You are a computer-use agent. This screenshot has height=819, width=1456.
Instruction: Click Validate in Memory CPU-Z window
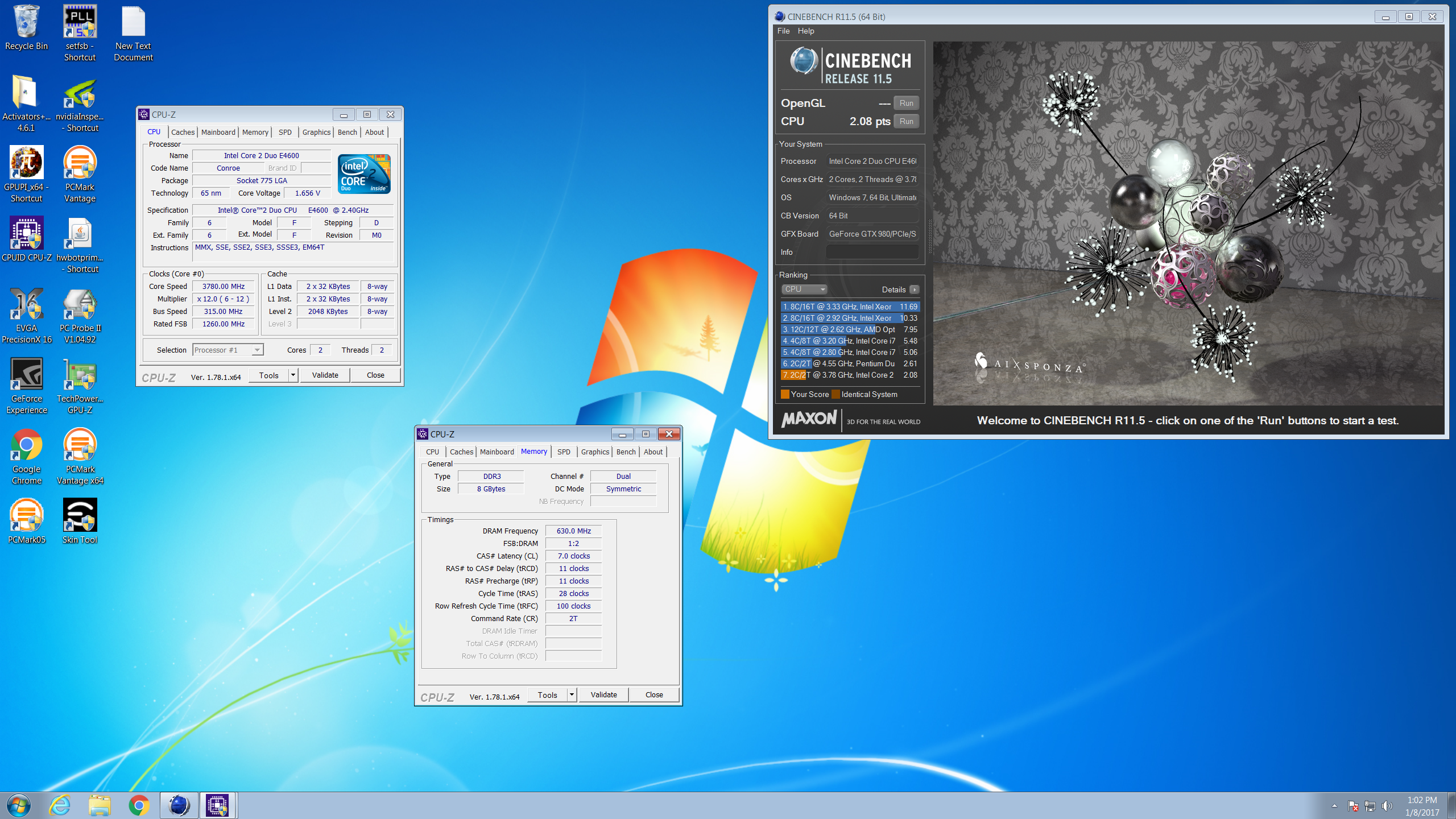(x=603, y=694)
